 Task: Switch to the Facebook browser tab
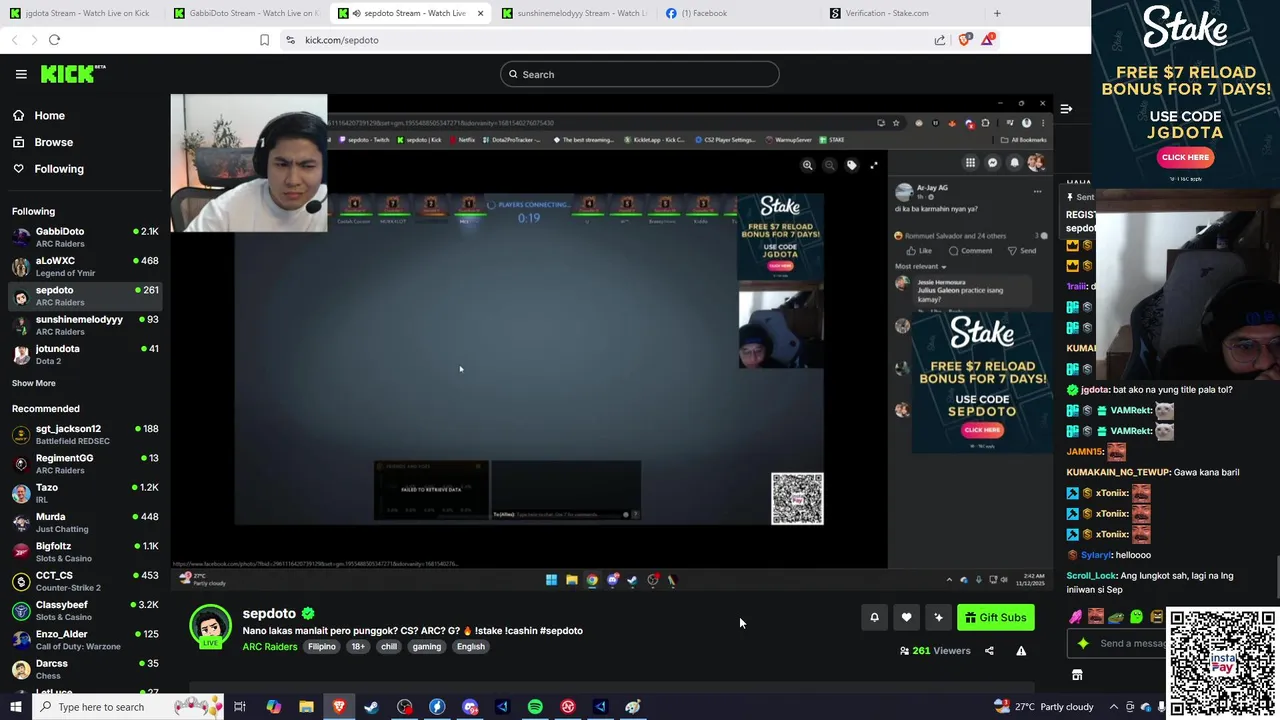(x=738, y=13)
